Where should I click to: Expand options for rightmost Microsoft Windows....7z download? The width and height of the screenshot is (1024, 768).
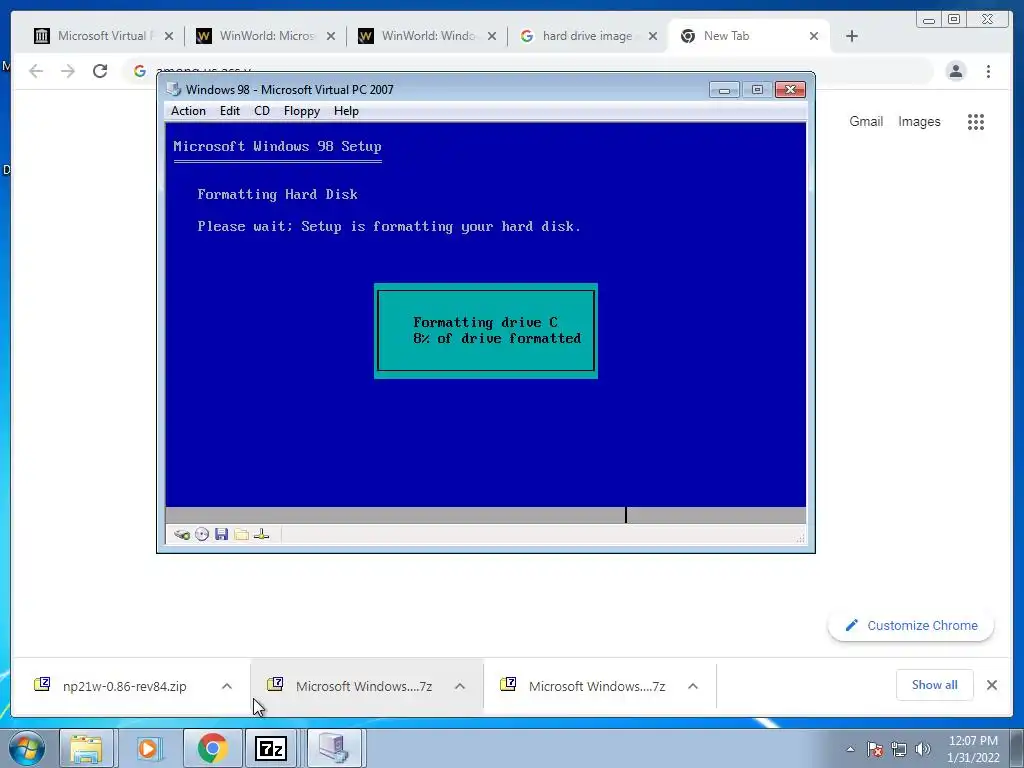(693, 686)
